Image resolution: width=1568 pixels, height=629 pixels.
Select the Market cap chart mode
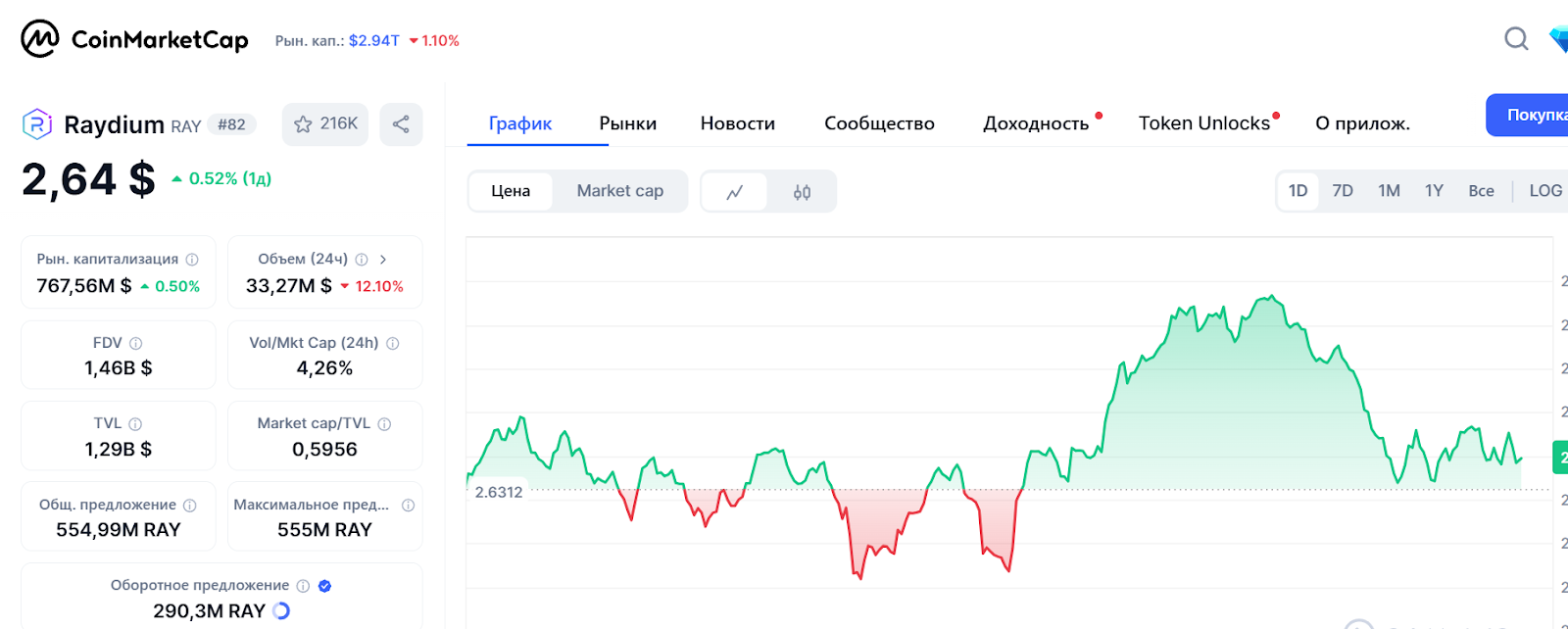click(620, 191)
